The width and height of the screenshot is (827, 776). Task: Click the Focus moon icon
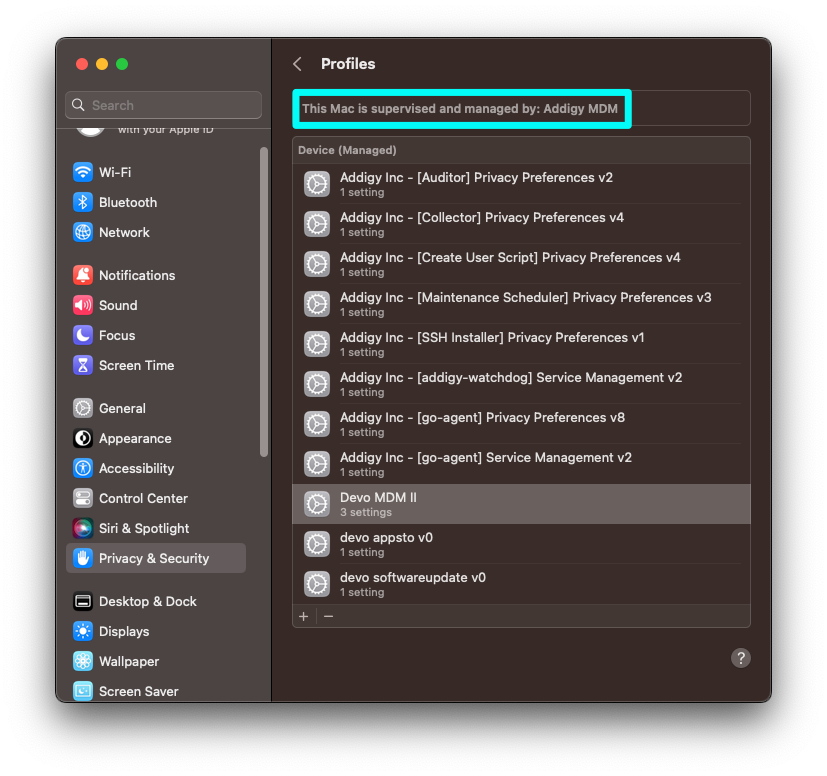83,335
